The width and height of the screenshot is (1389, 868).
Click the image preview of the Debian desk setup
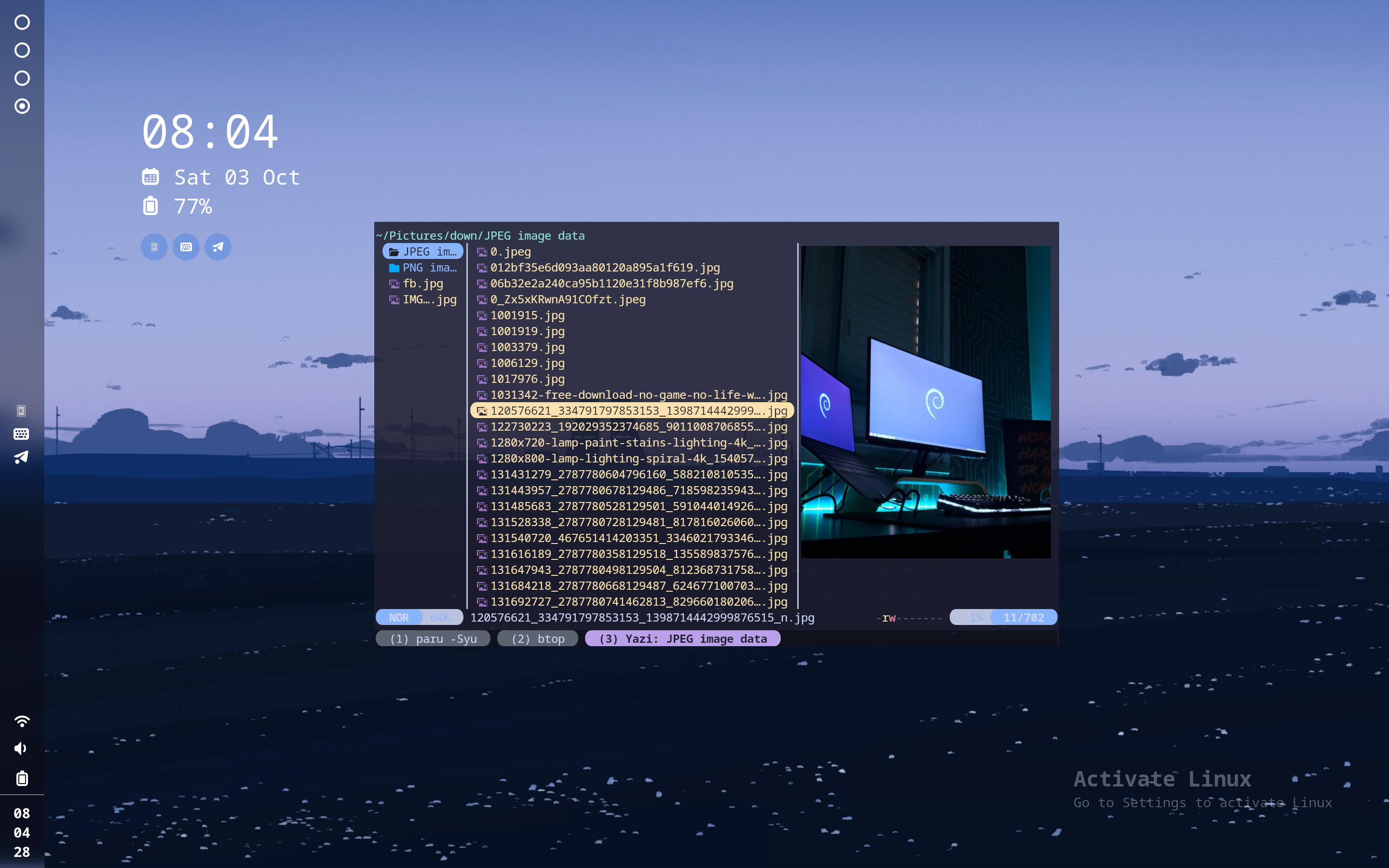point(925,402)
